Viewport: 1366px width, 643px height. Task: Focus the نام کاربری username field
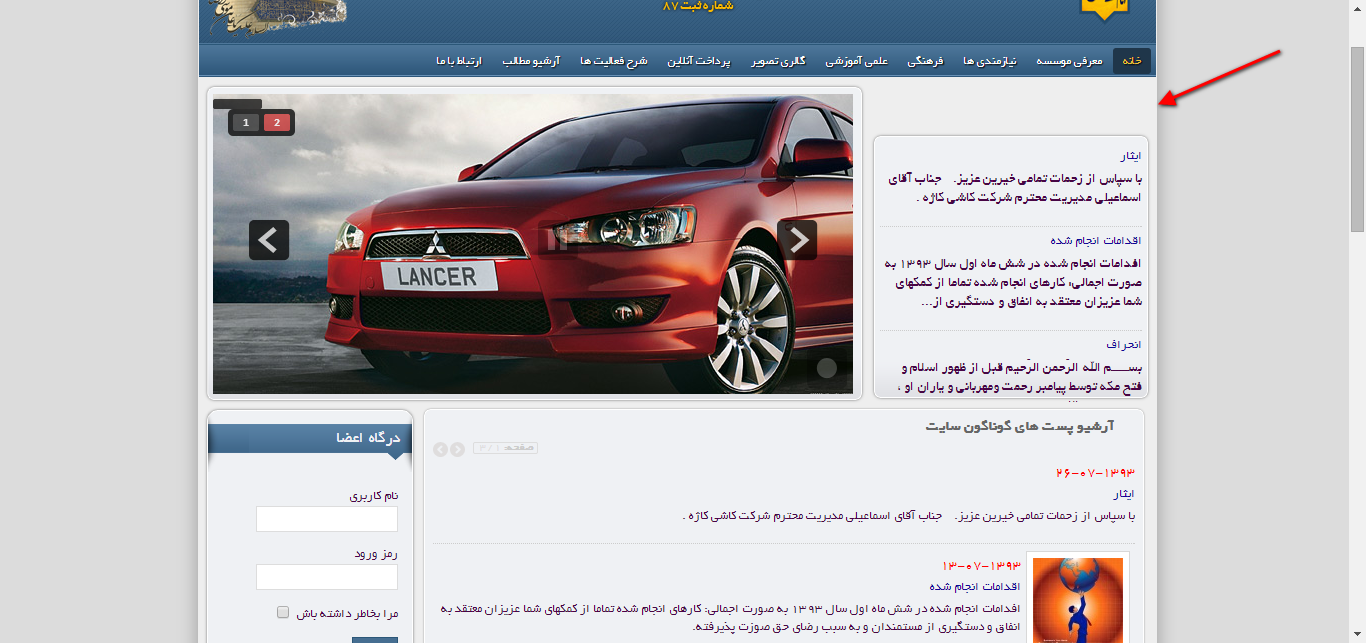pos(327,519)
